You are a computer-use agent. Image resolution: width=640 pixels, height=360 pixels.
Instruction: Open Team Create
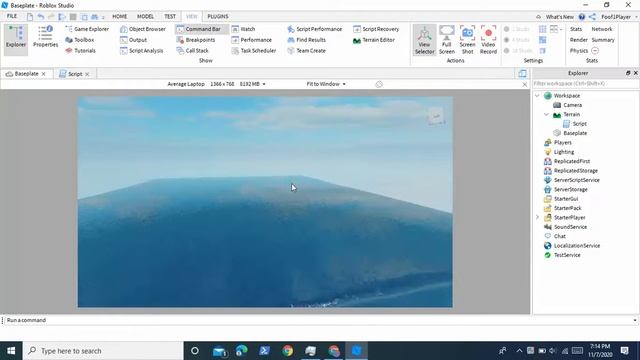tap(307, 51)
